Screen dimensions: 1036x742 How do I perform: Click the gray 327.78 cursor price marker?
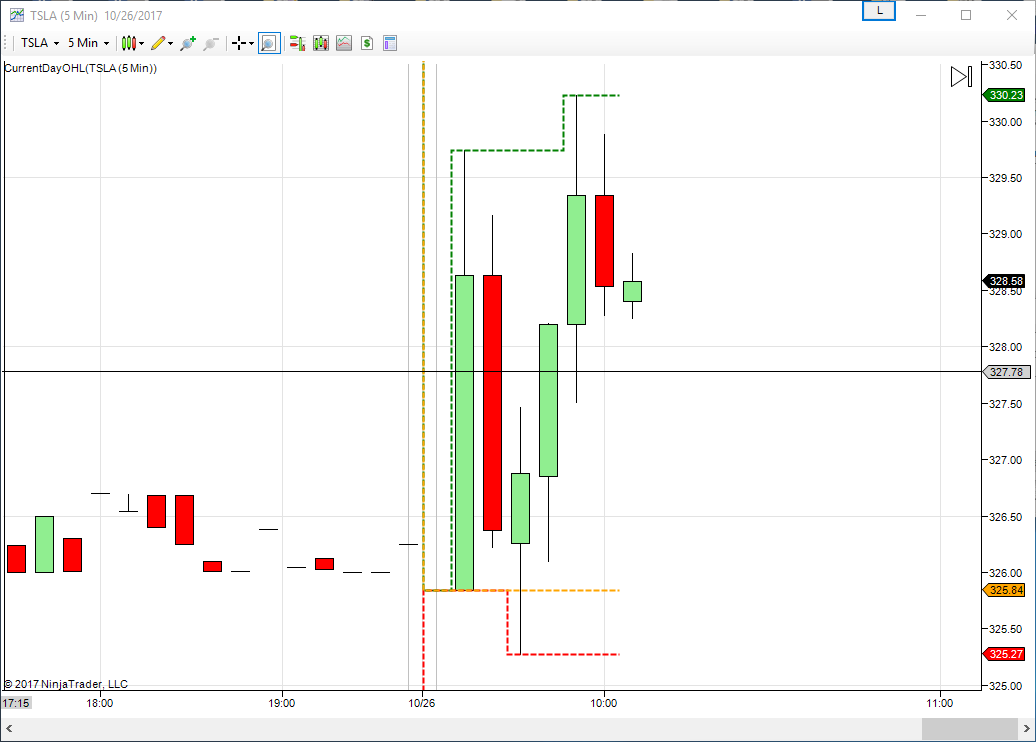[x=1007, y=372]
